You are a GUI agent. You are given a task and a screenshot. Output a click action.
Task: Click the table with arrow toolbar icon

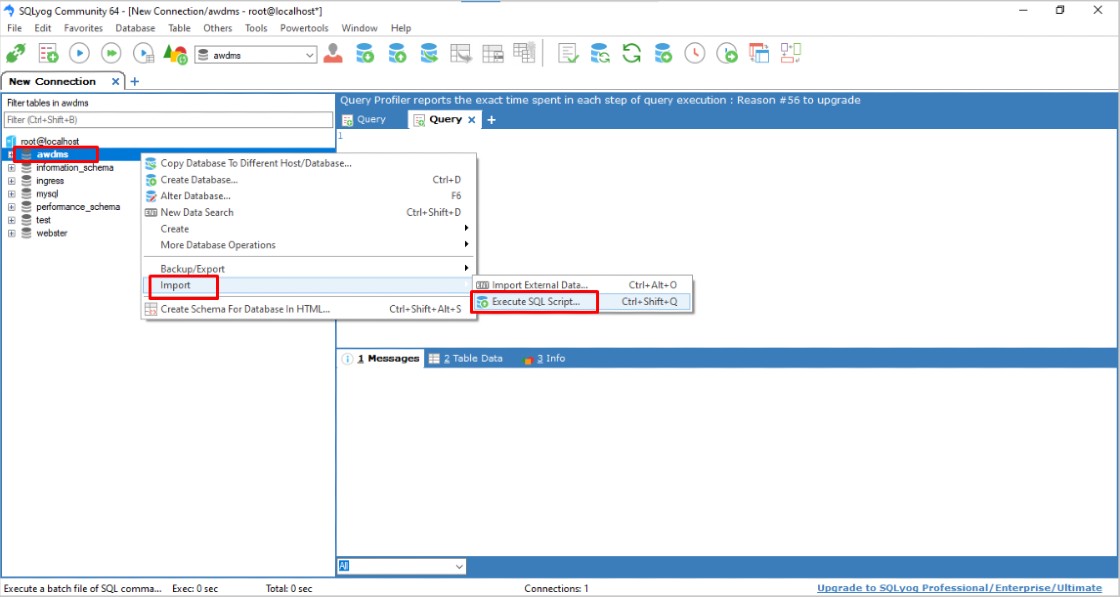click(x=461, y=54)
